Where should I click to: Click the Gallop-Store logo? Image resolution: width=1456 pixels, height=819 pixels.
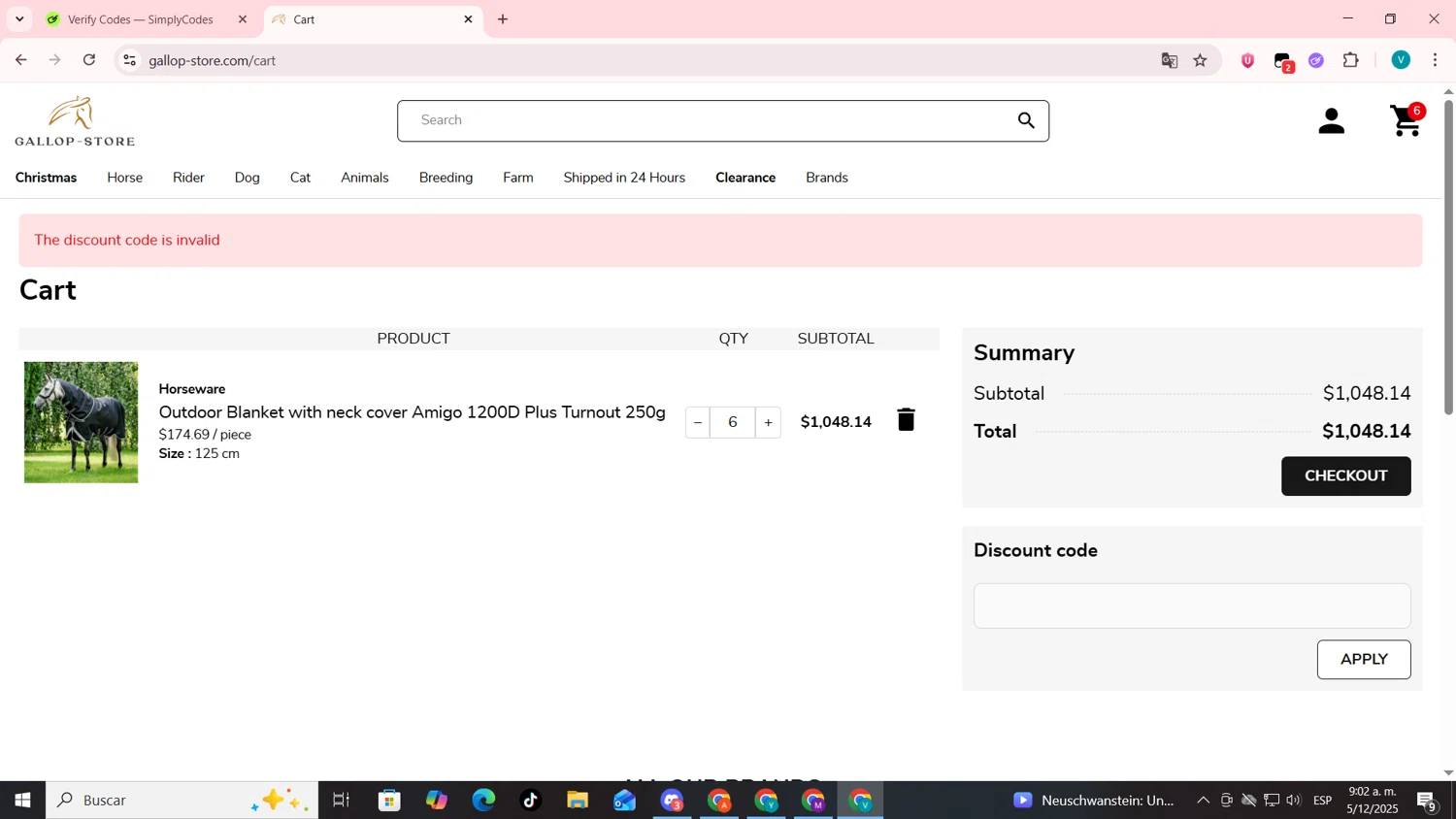pos(75,121)
